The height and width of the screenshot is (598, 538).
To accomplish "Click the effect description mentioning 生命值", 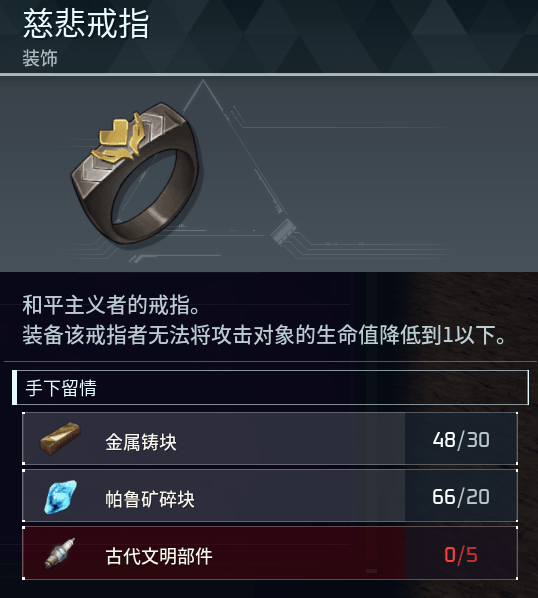I will point(264,335).
